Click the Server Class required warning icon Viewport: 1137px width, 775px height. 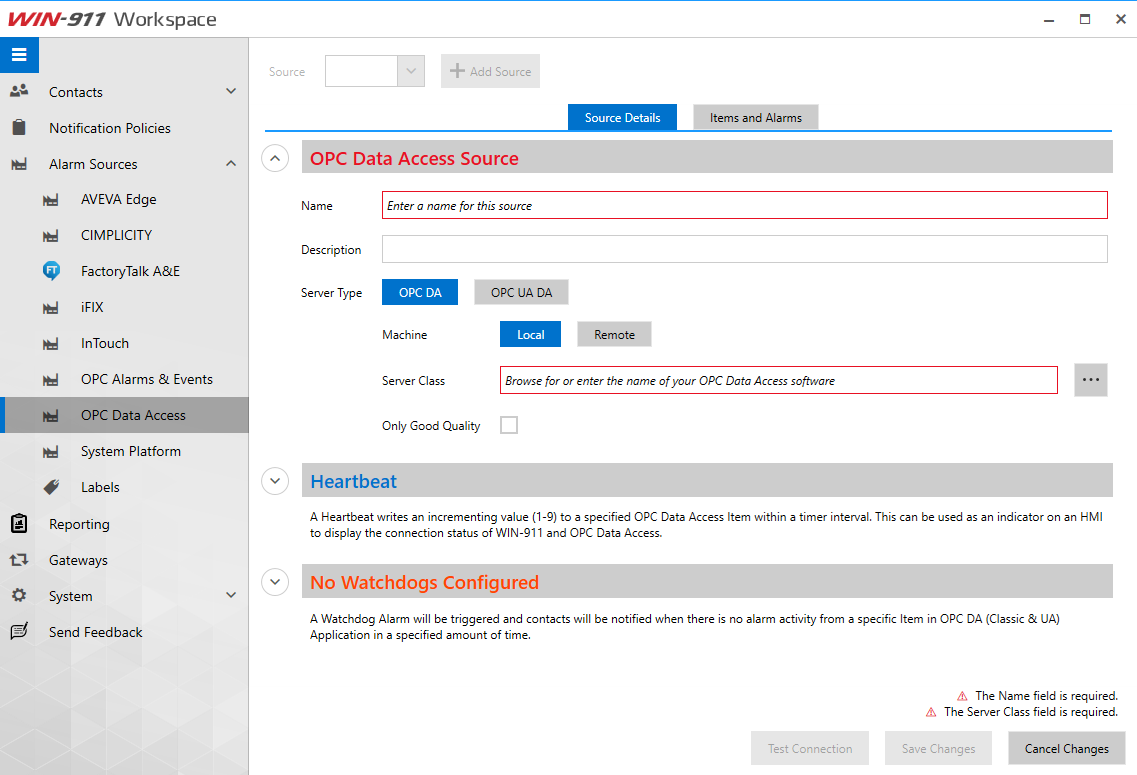(931, 712)
